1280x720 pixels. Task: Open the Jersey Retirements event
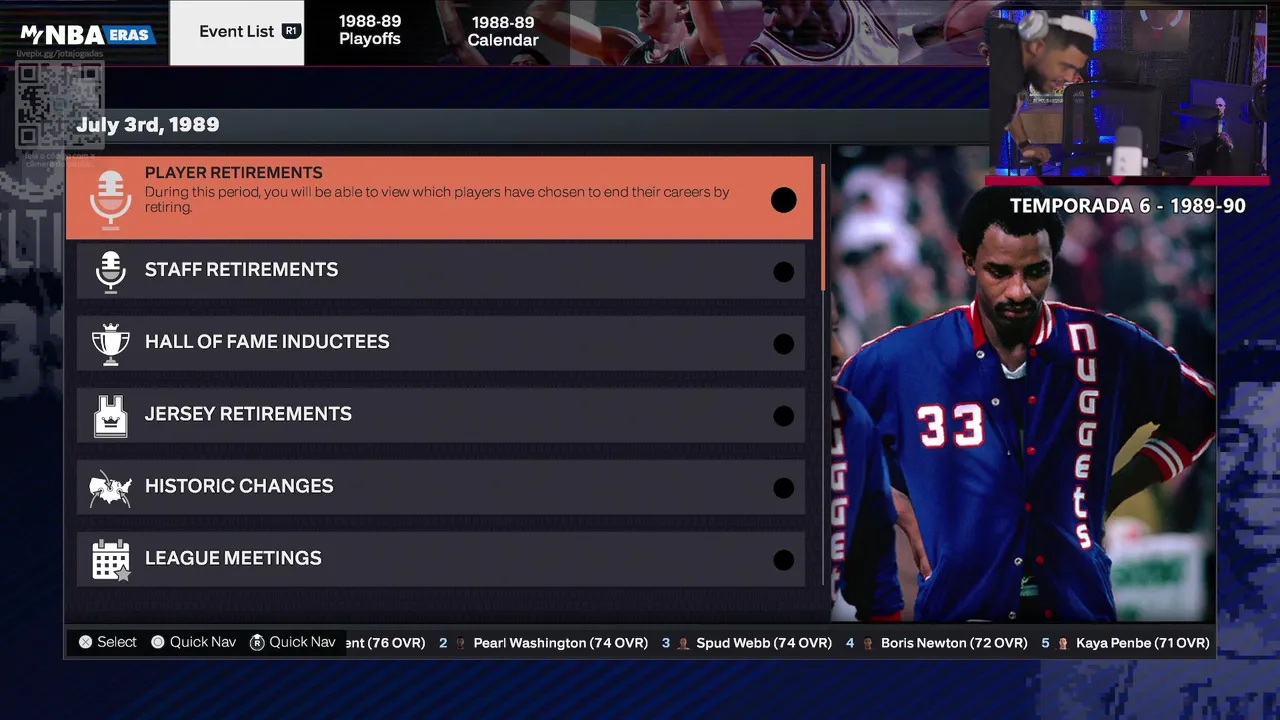click(441, 415)
